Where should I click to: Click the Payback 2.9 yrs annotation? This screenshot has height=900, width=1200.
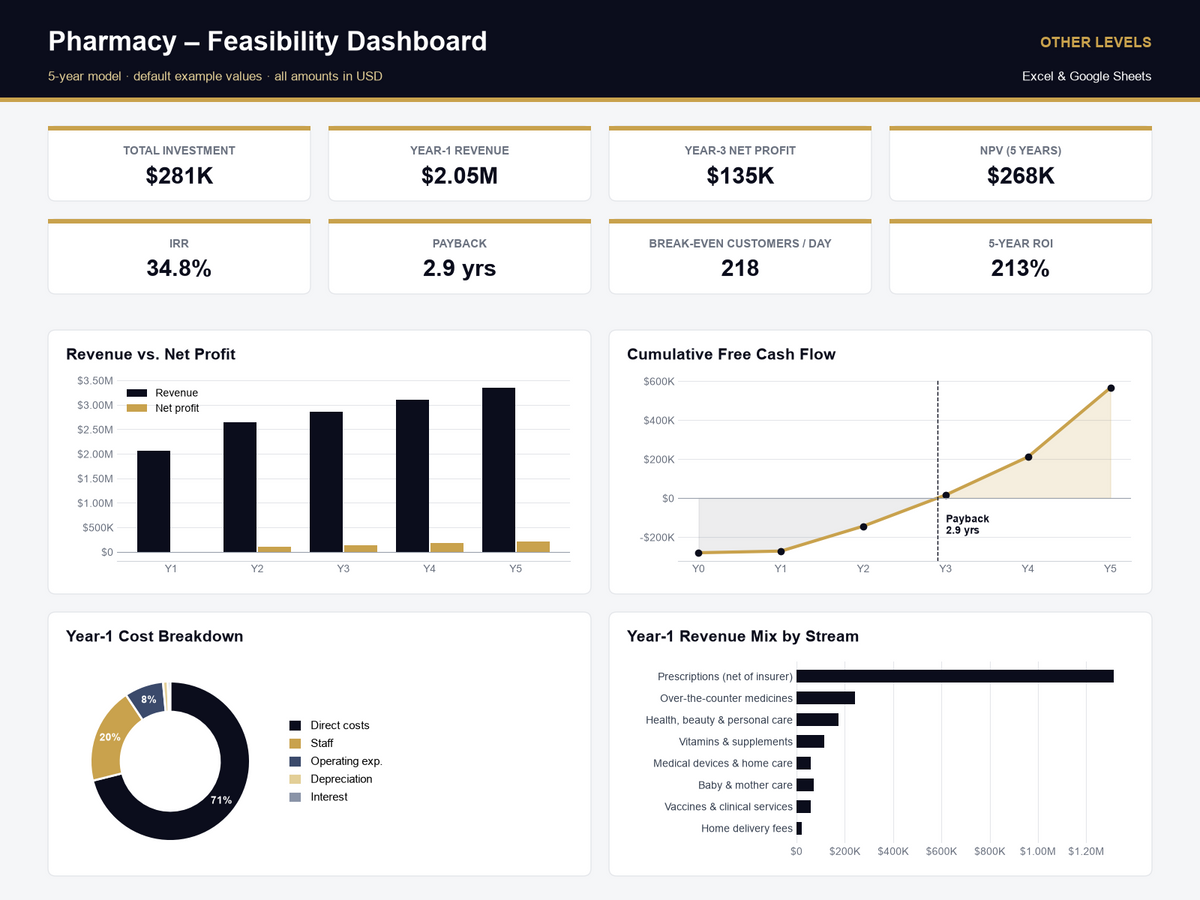(967, 524)
